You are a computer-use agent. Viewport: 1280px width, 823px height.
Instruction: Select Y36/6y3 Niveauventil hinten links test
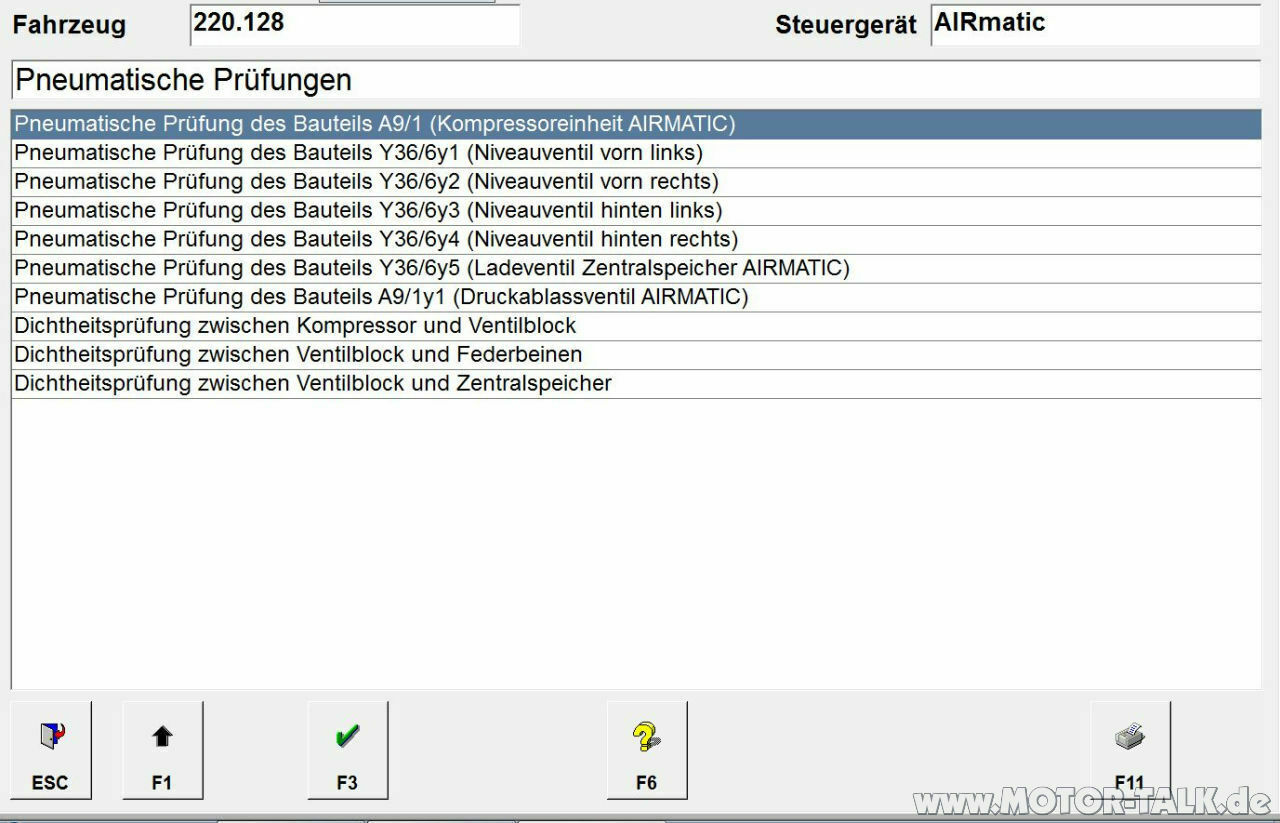tap(636, 211)
